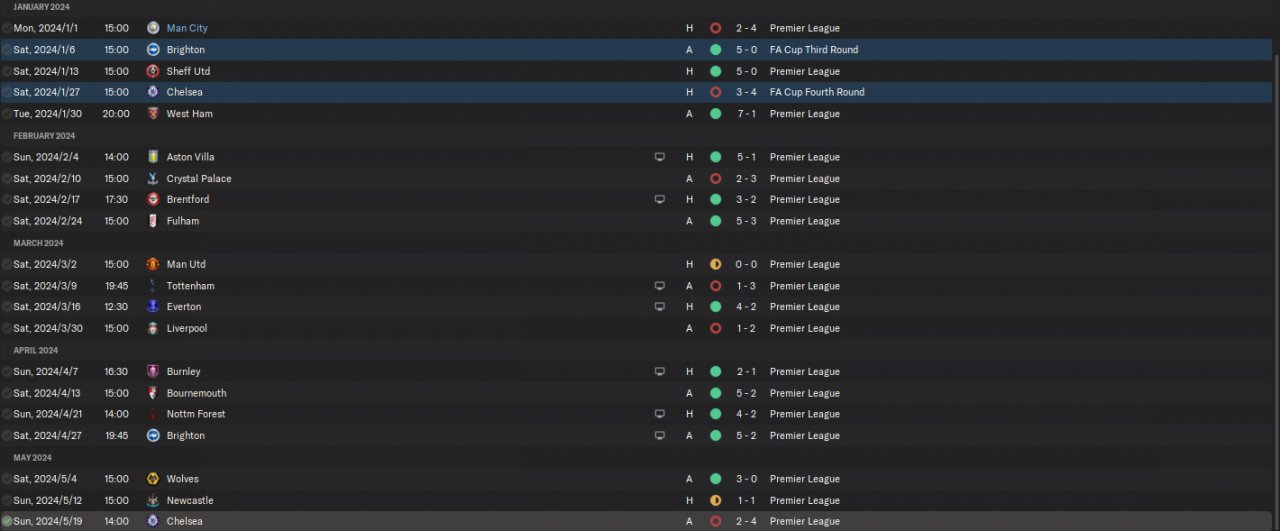This screenshot has height=531, width=1280.
Task: Toggle the circle beside the 2024/3/2 Man Utd fixture
Action: coord(7,264)
